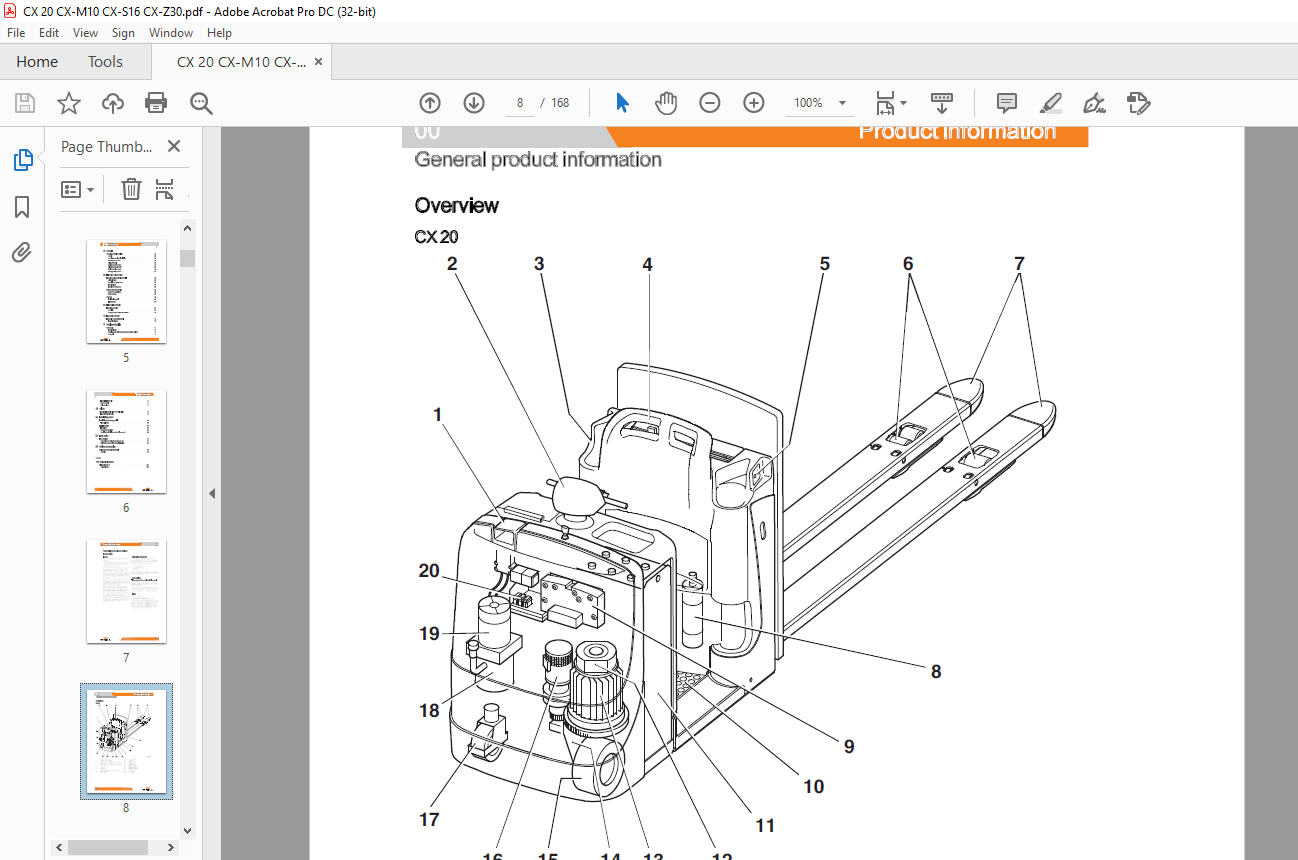1298x860 pixels.
Task: Click the thumbnails panel scroll down arrow
Action: [187, 830]
